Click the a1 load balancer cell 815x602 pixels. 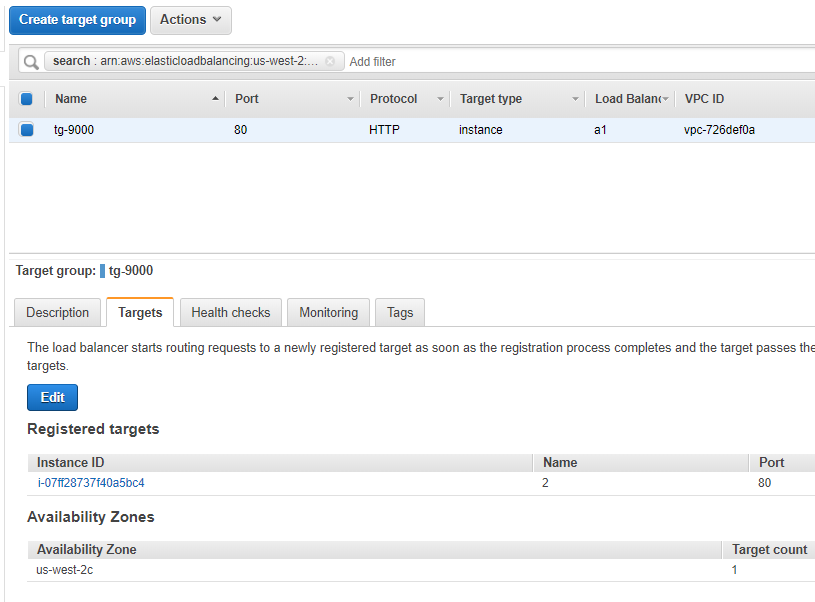(x=600, y=130)
